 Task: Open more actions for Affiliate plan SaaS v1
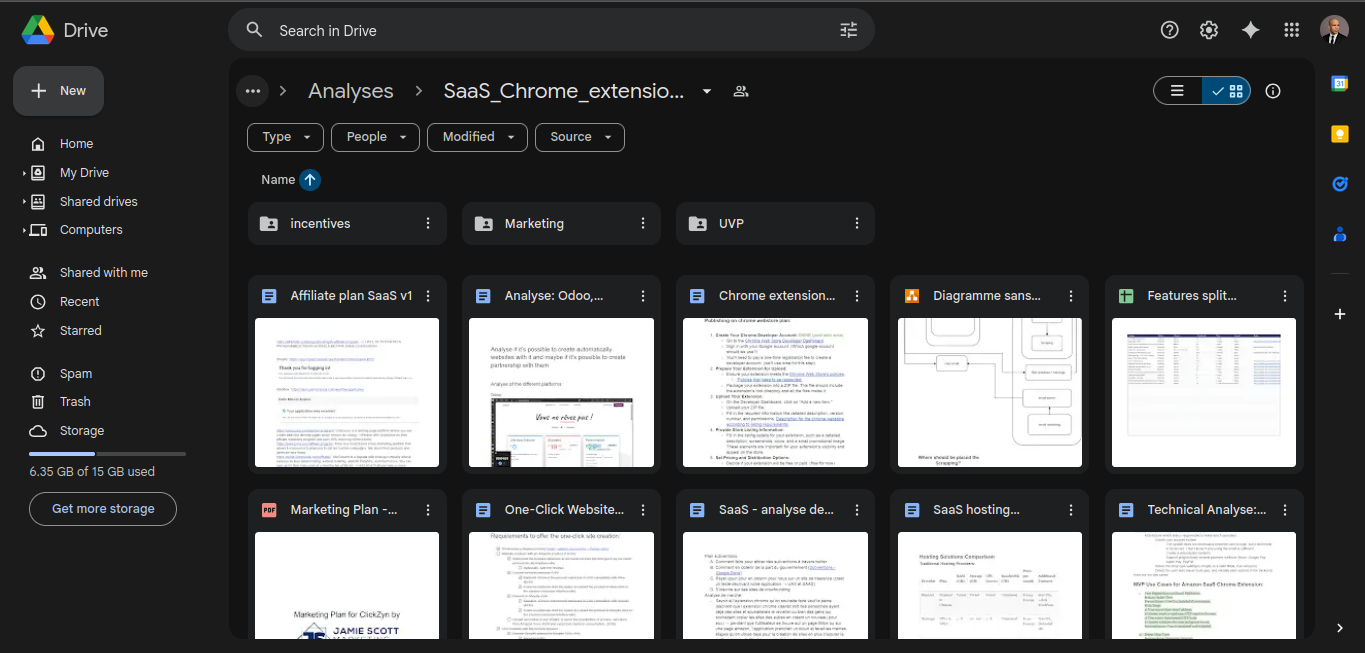point(428,296)
